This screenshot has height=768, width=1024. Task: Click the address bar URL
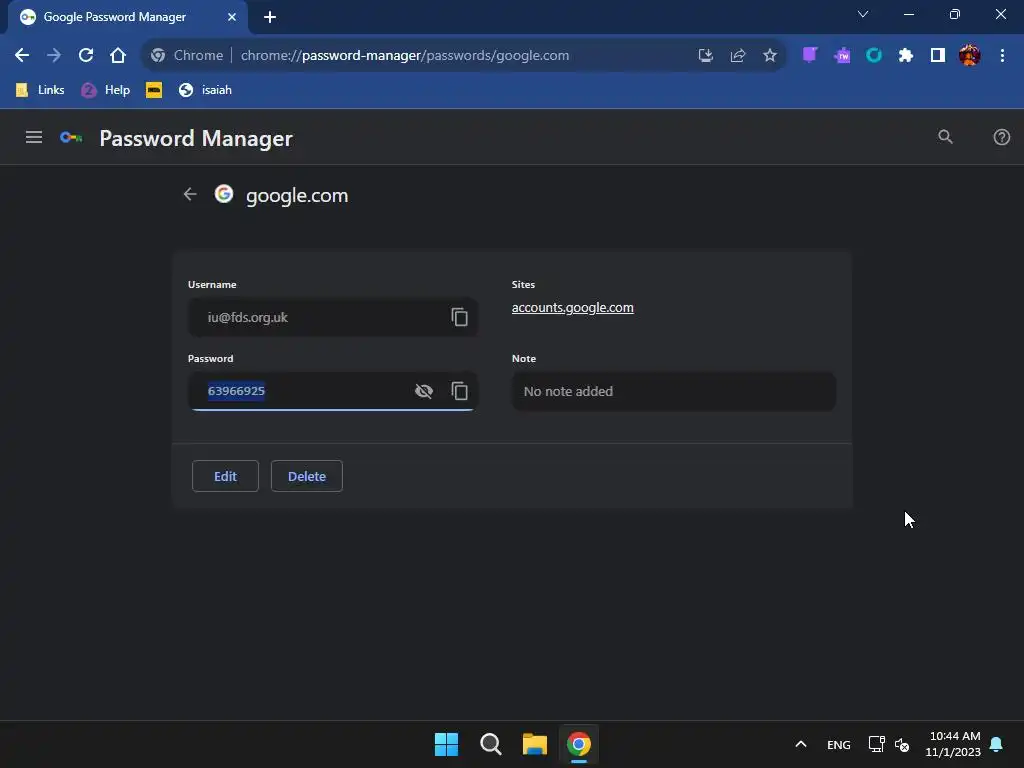(x=405, y=56)
